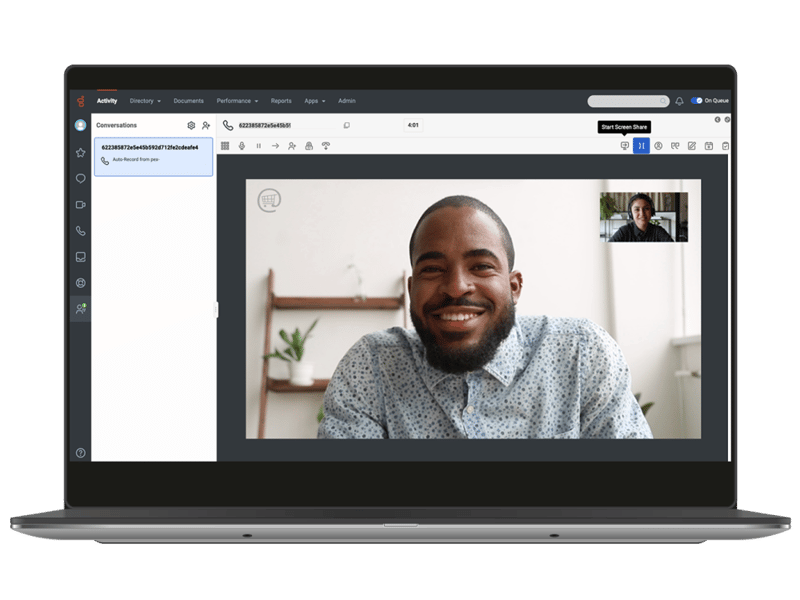
Task: Switch to the Documents tab
Action: (x=188, y=101)
